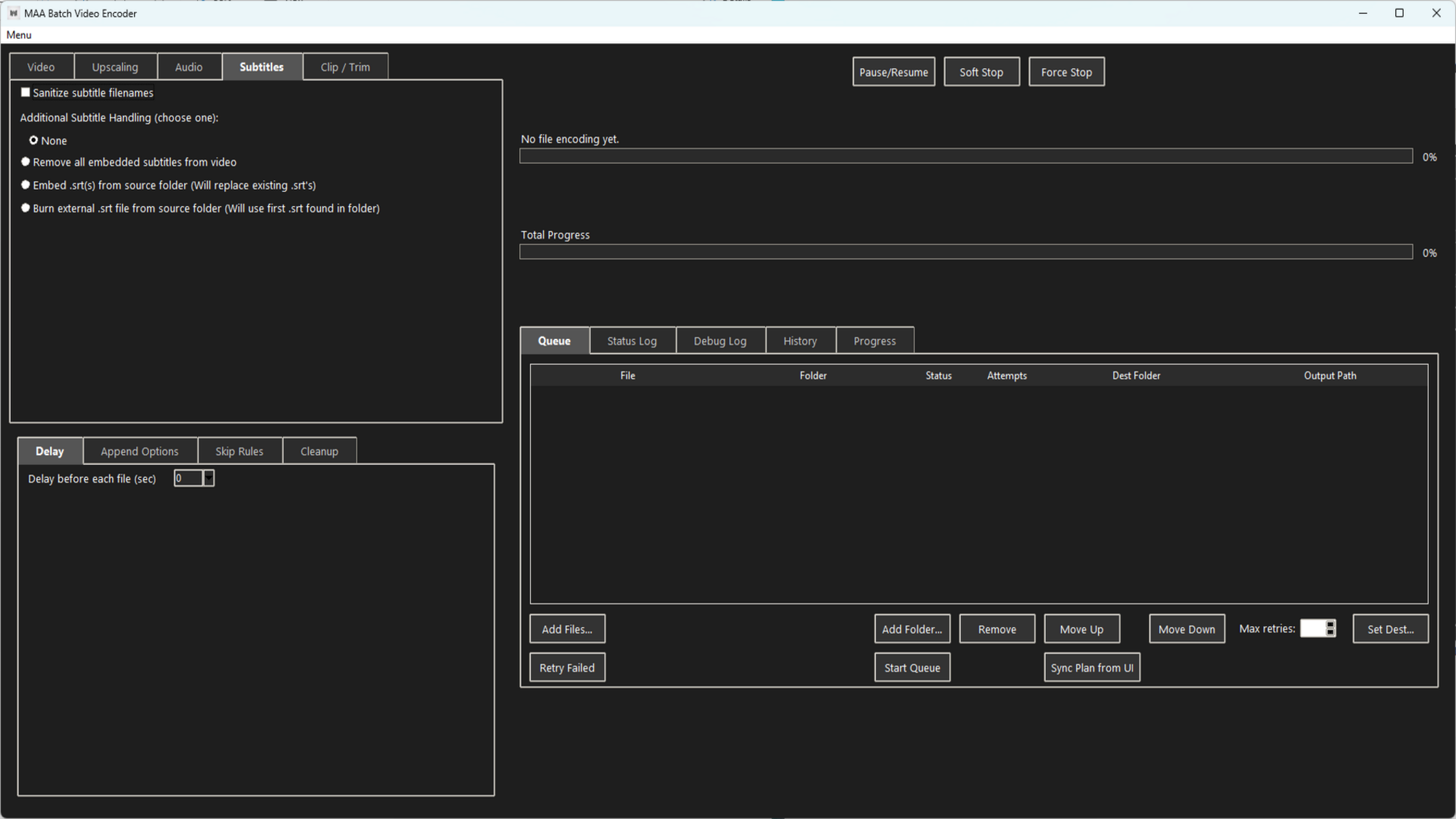This screenshot has width=1456, height=819.
Task: Select Embed .srt(s) from source folder
Action: (x=25, y=184)
